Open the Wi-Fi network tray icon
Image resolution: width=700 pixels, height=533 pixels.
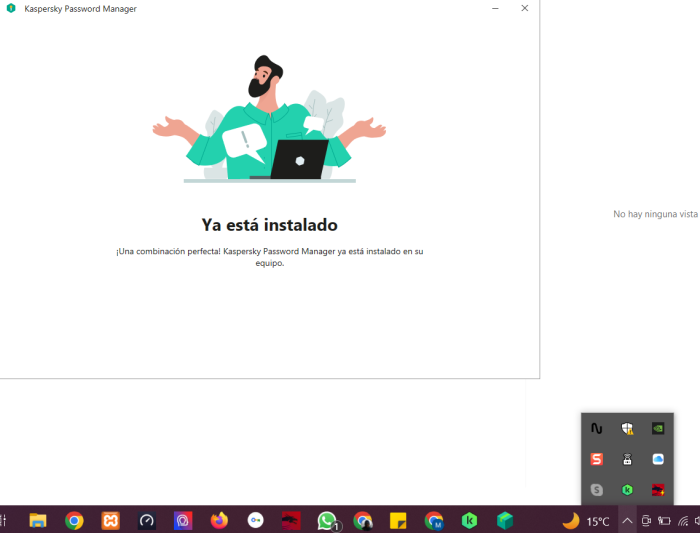pyautogui.click(x=683, y=521)
